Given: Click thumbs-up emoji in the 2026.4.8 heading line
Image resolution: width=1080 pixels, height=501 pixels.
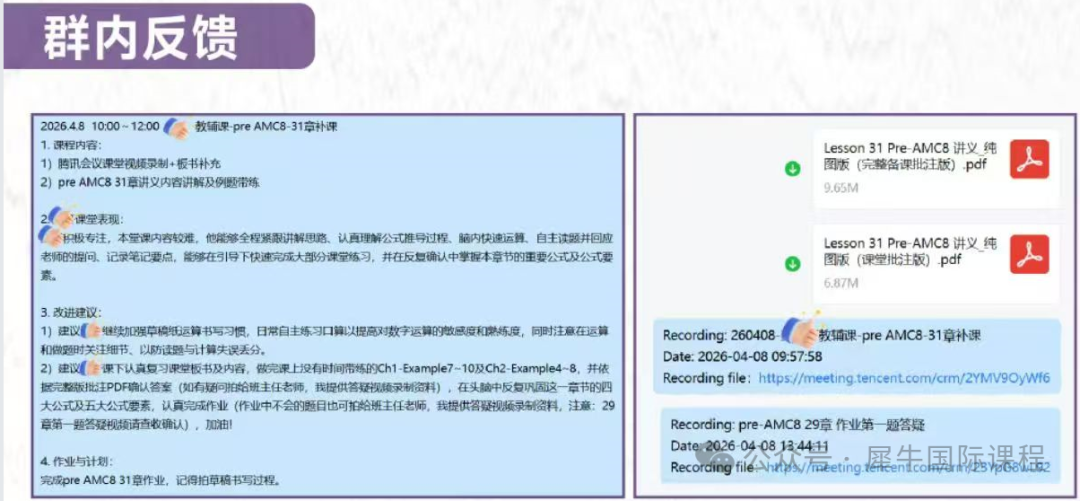Looking at the screenshot, I should (x=177, y=127).
